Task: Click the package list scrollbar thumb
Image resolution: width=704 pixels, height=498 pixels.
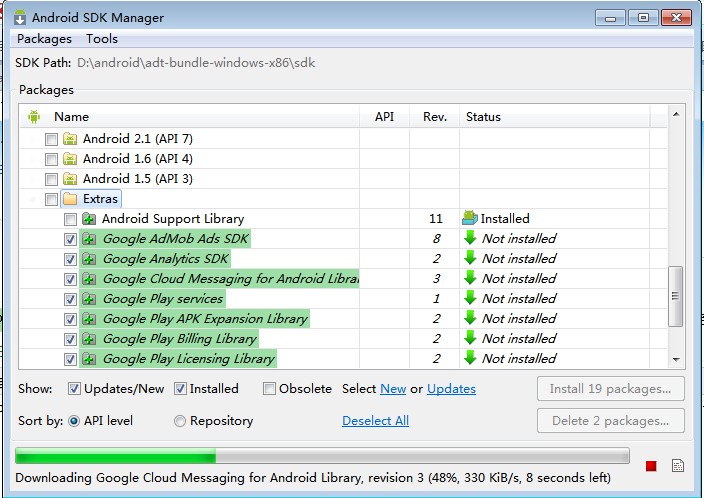Action: click(676, 296)
